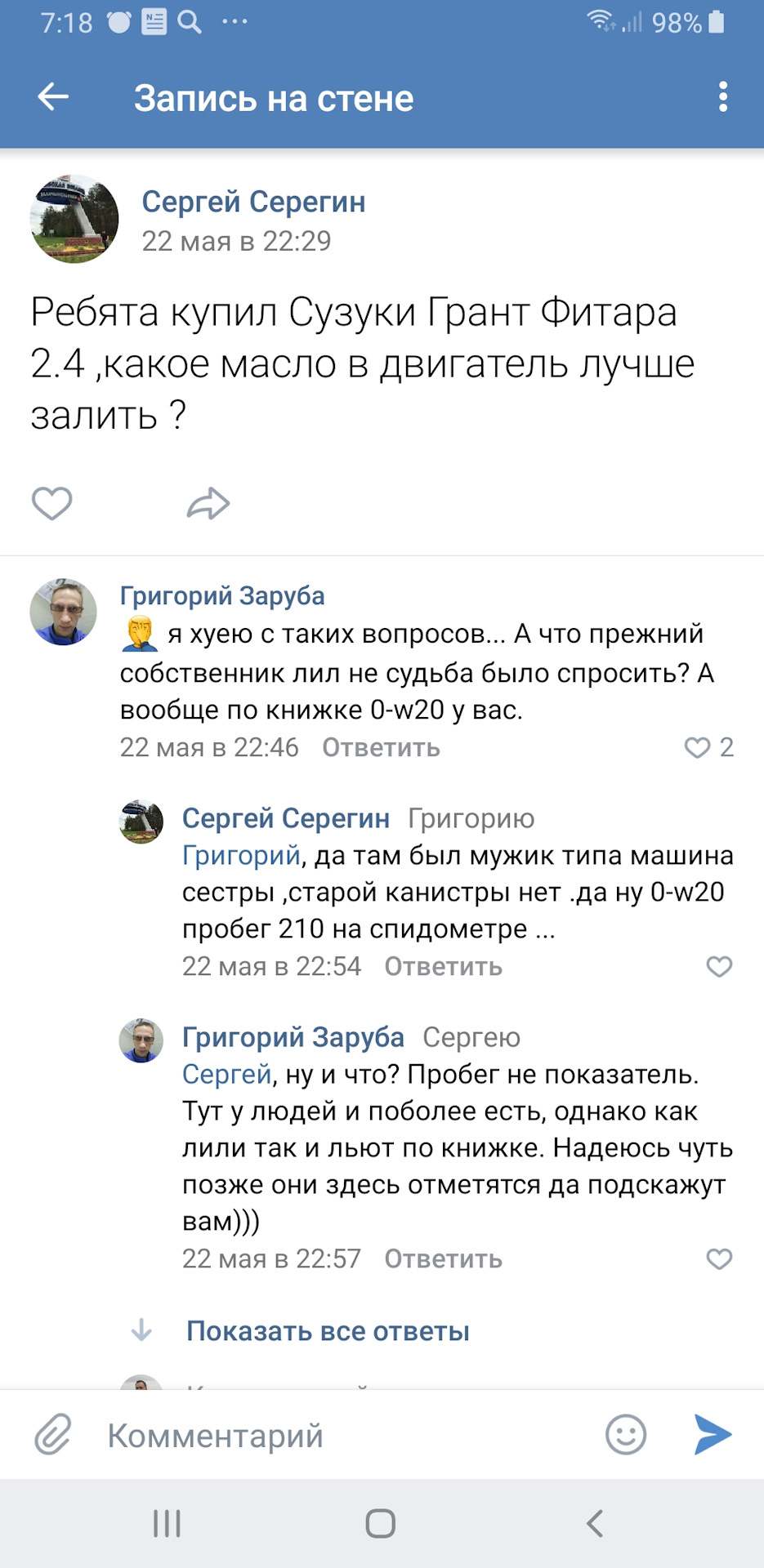Screen dimensions: 764x1568
Task: Focus the Комментарий input field
Action: pyautogui.click(x=343, y=1435)
